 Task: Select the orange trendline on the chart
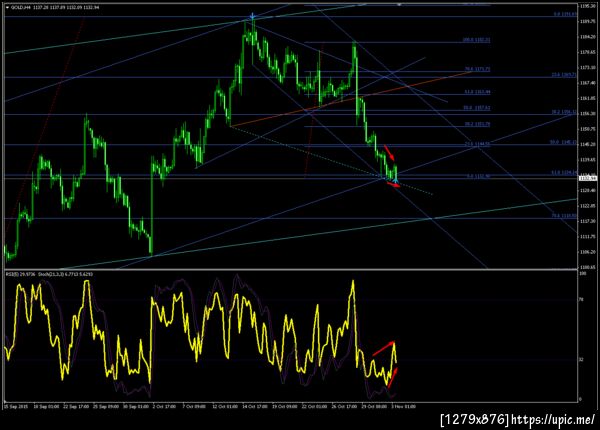[350, 99]
